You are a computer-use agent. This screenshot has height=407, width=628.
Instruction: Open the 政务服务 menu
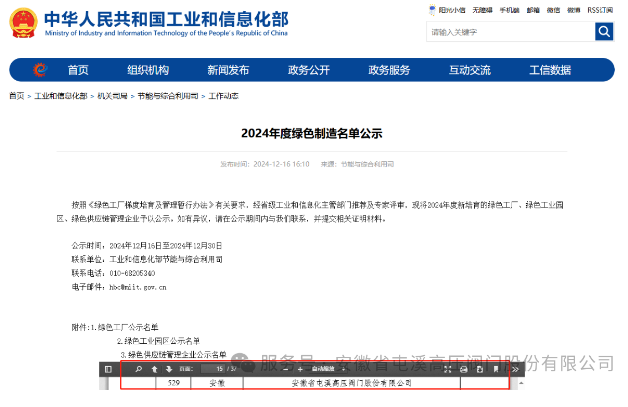389,70
